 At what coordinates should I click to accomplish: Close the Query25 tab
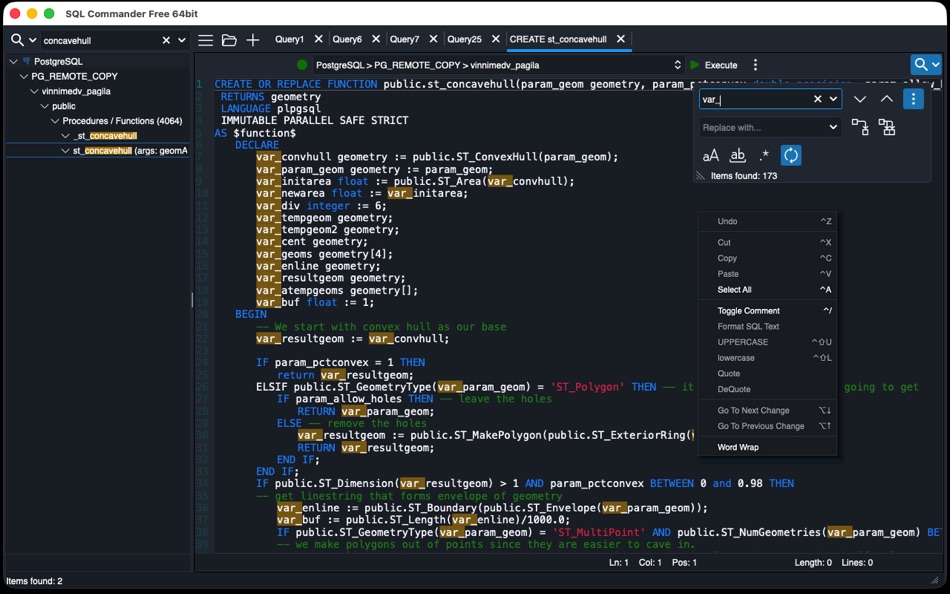[x=496, y=39]
